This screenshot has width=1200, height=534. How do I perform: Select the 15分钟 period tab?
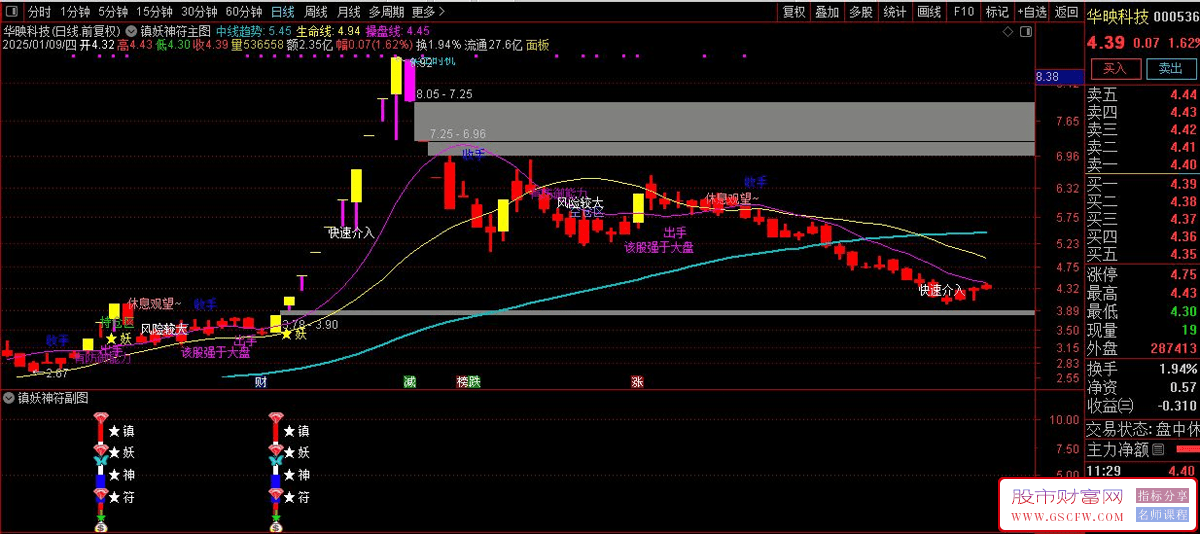(x=155, y=12)
